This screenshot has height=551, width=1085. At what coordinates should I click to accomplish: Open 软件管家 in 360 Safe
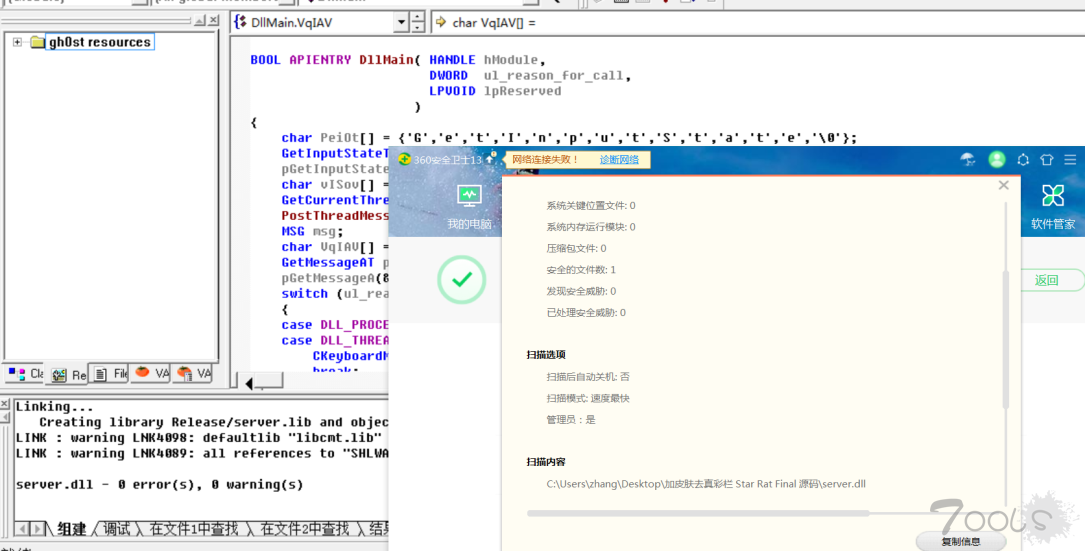click(1052, 207)
